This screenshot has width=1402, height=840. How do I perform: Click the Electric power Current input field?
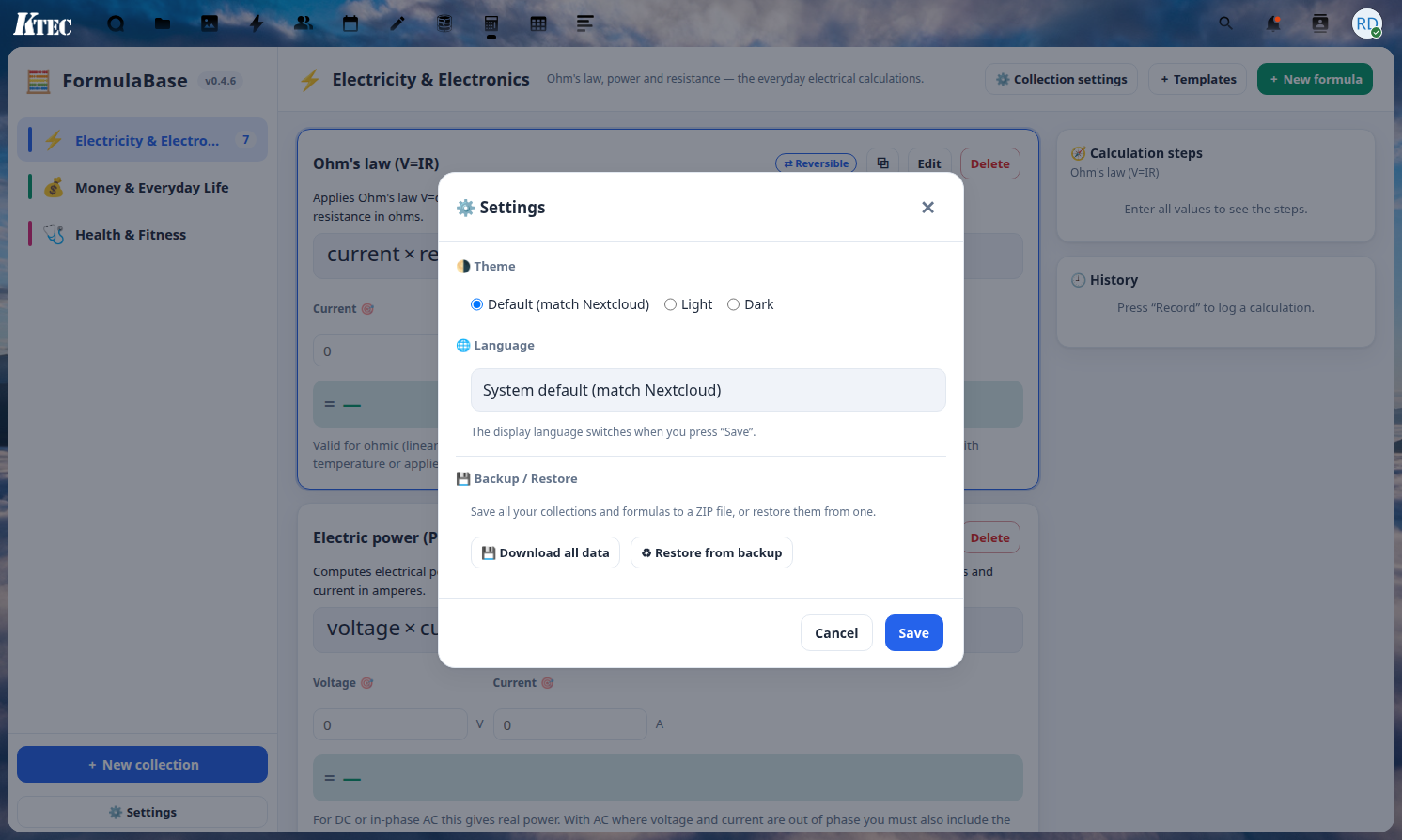click(x=570, y=724)
